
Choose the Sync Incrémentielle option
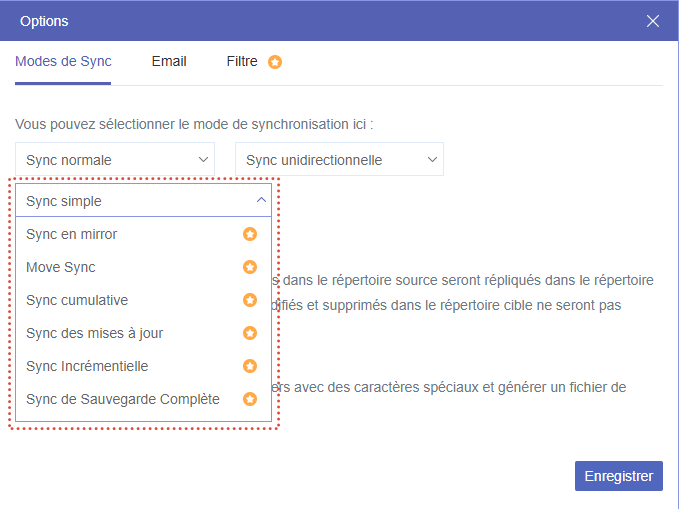(x=87, y=366)
